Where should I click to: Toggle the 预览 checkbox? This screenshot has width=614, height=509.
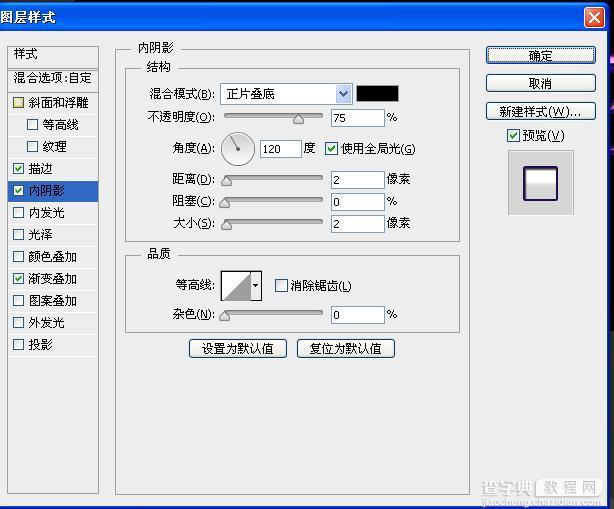point(513,136)
